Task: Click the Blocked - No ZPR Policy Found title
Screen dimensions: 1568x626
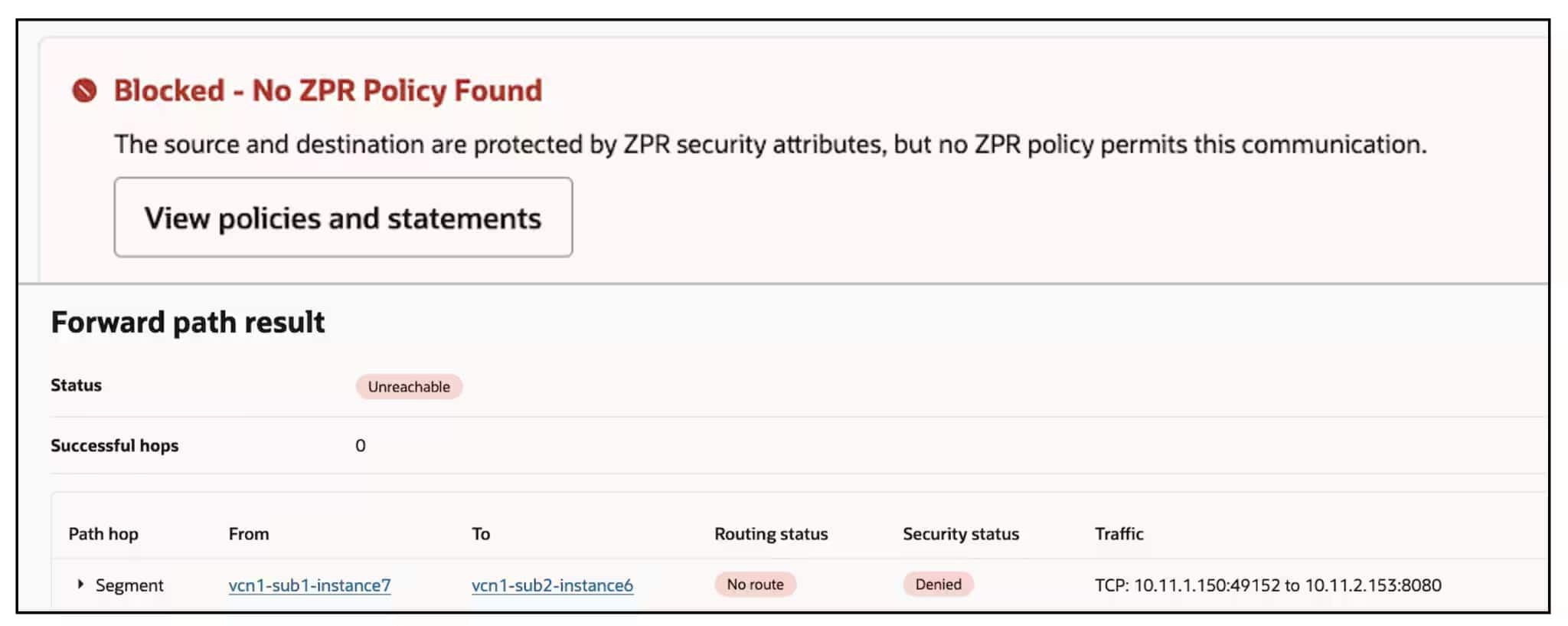Action: 328,90
